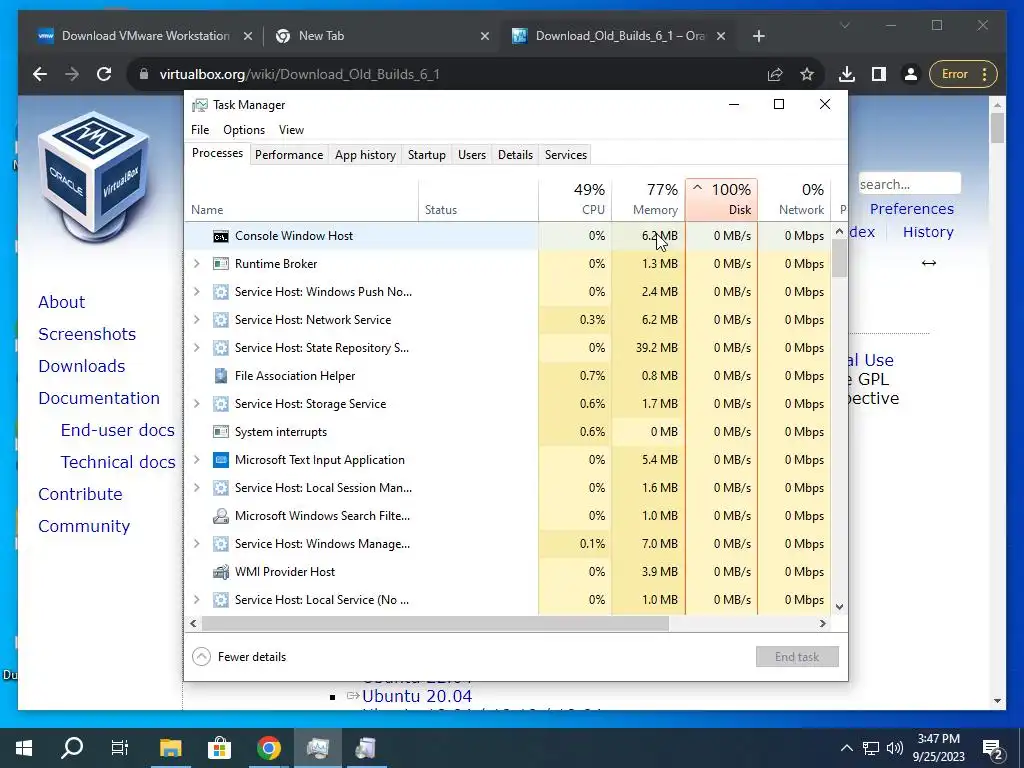Open Task Manager View menu
Viewport: 1024px width, 768px height.
tap(291, 130)
